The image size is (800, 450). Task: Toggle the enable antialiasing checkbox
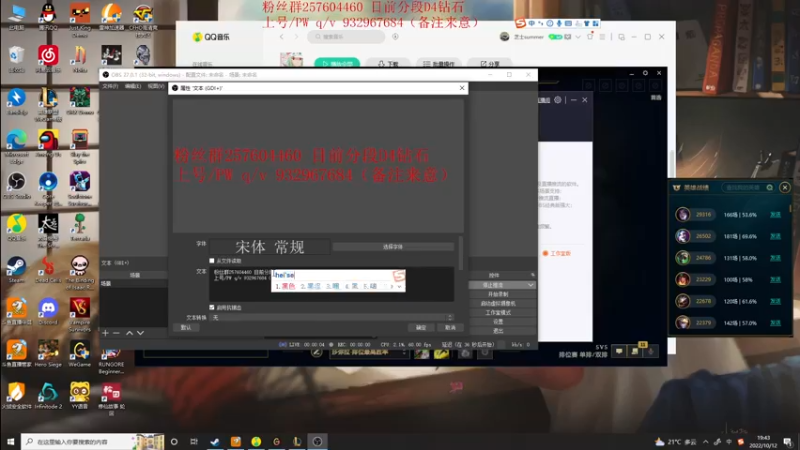tap(212, 308)
